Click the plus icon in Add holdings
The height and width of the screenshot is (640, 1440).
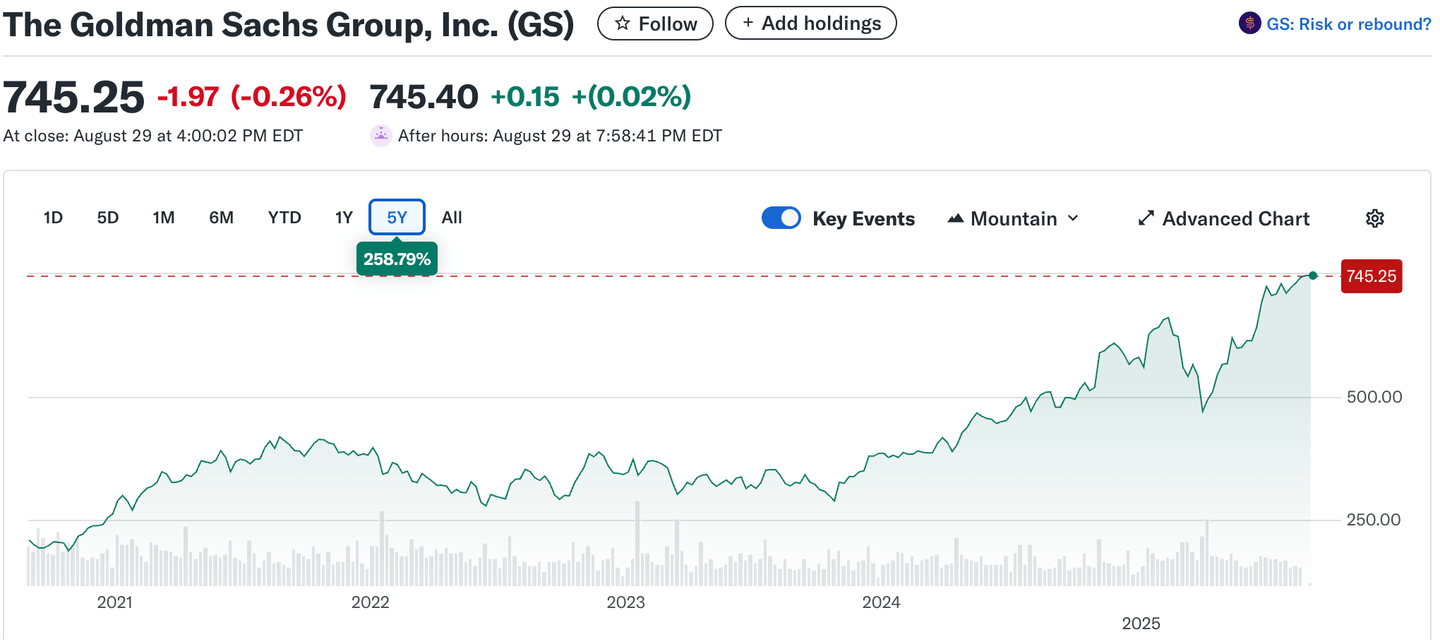tap(747, 23)
